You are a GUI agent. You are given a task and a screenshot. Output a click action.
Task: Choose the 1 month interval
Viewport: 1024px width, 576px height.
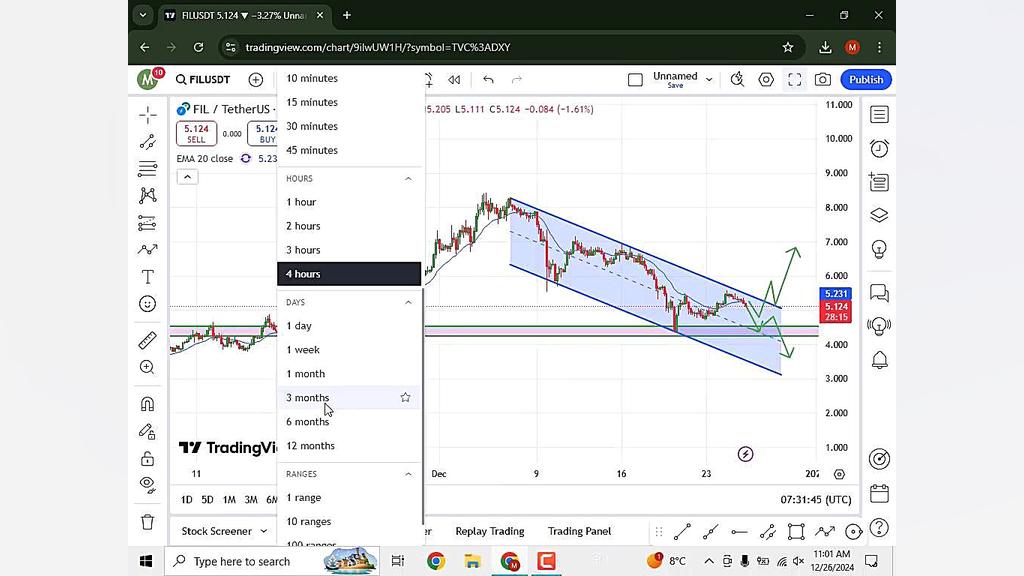[x=349, y=374]
